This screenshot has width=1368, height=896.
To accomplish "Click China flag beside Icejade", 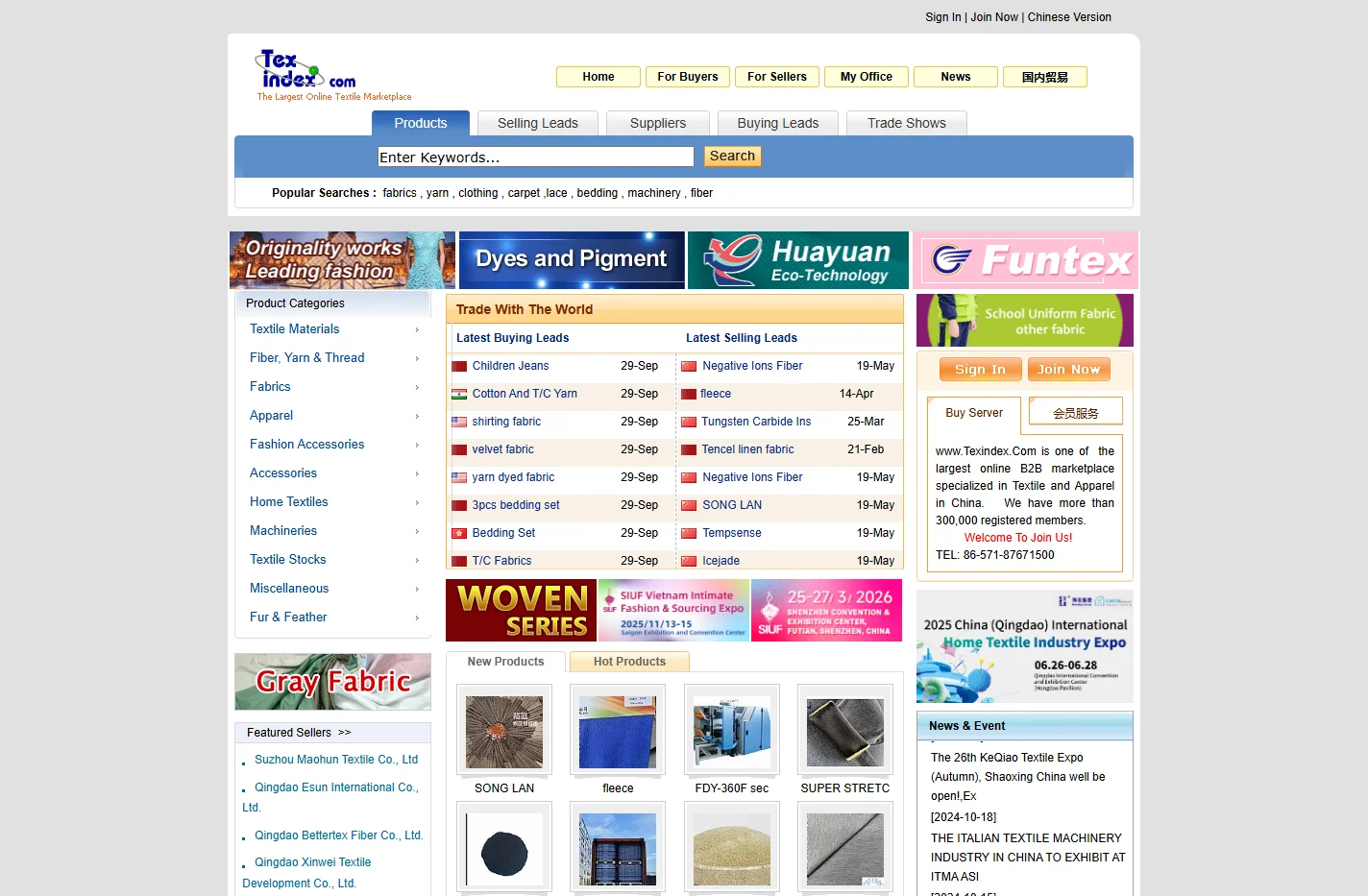I will (x=689, y=562).
